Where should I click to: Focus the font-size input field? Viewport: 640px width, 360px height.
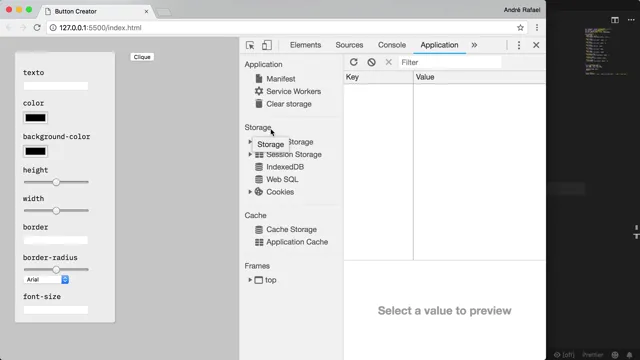(56, 310)
